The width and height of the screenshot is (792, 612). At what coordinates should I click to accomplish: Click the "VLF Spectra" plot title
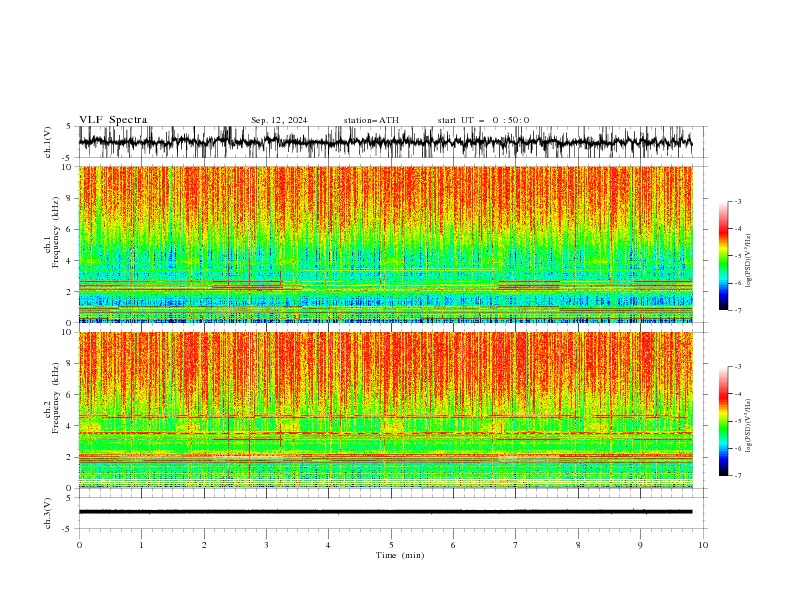(113, 120)
